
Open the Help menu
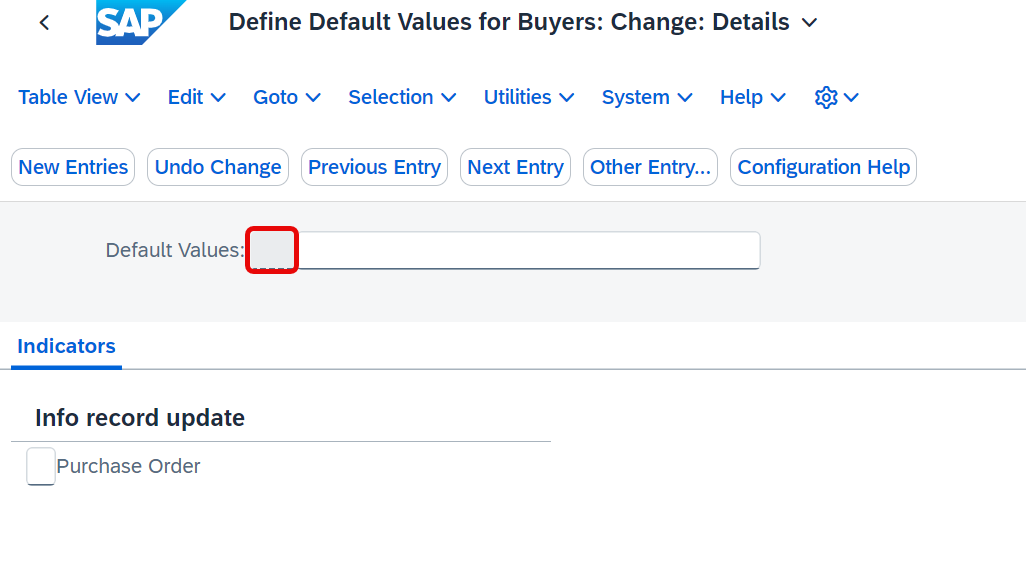752,97
